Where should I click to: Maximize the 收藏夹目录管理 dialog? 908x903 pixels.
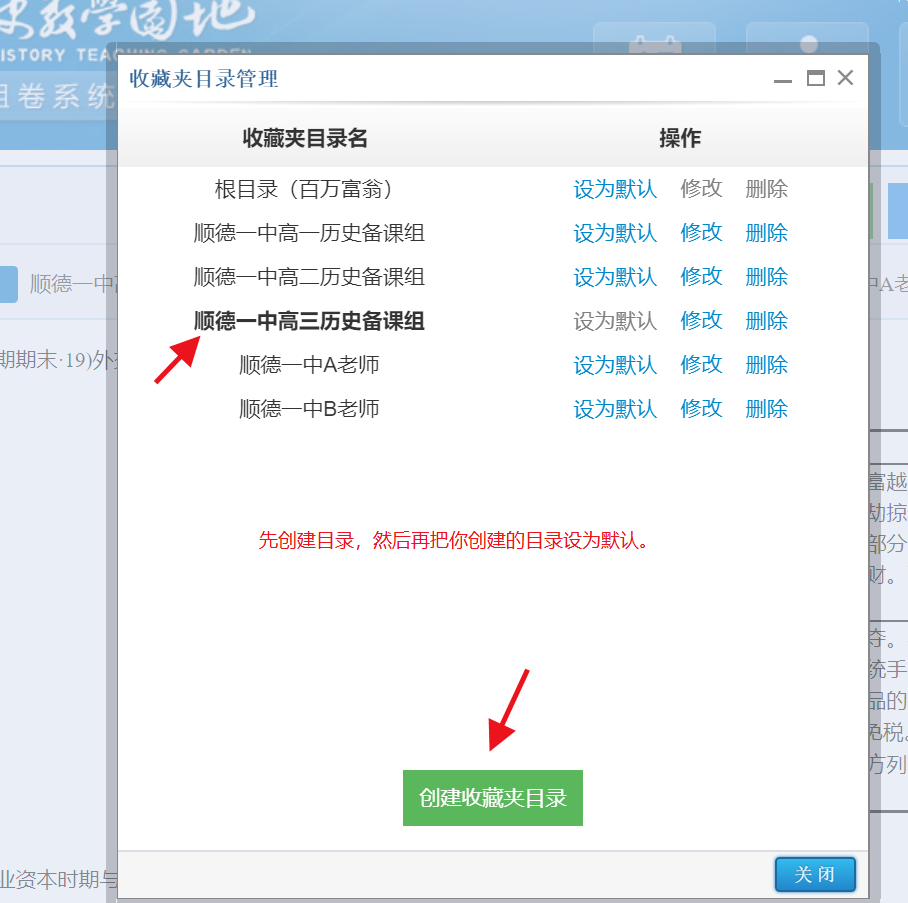(x=816, y=78)
